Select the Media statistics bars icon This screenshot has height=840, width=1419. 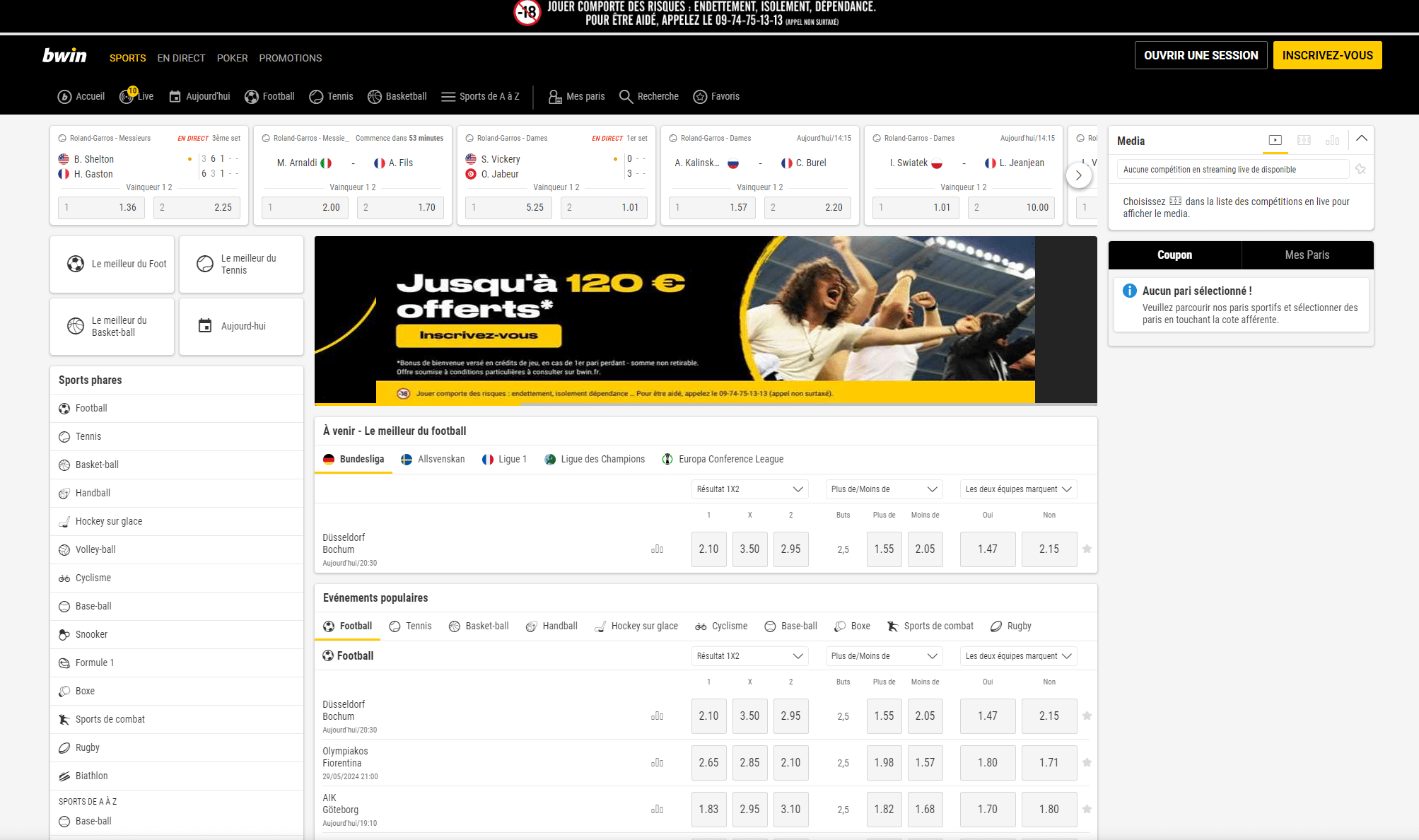[x=1333, y=140]
